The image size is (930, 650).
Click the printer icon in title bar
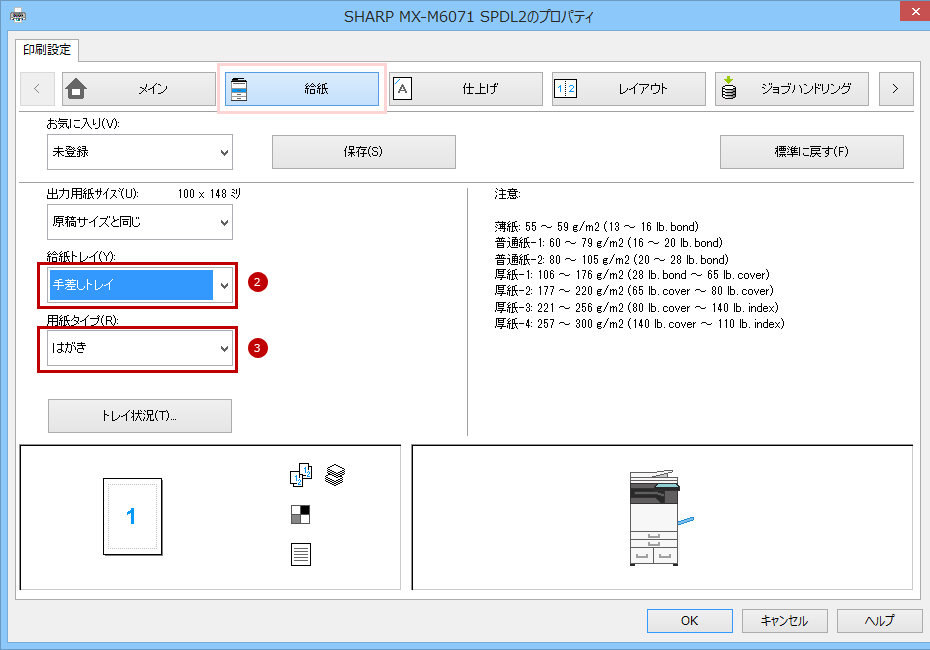coord(18,15)
